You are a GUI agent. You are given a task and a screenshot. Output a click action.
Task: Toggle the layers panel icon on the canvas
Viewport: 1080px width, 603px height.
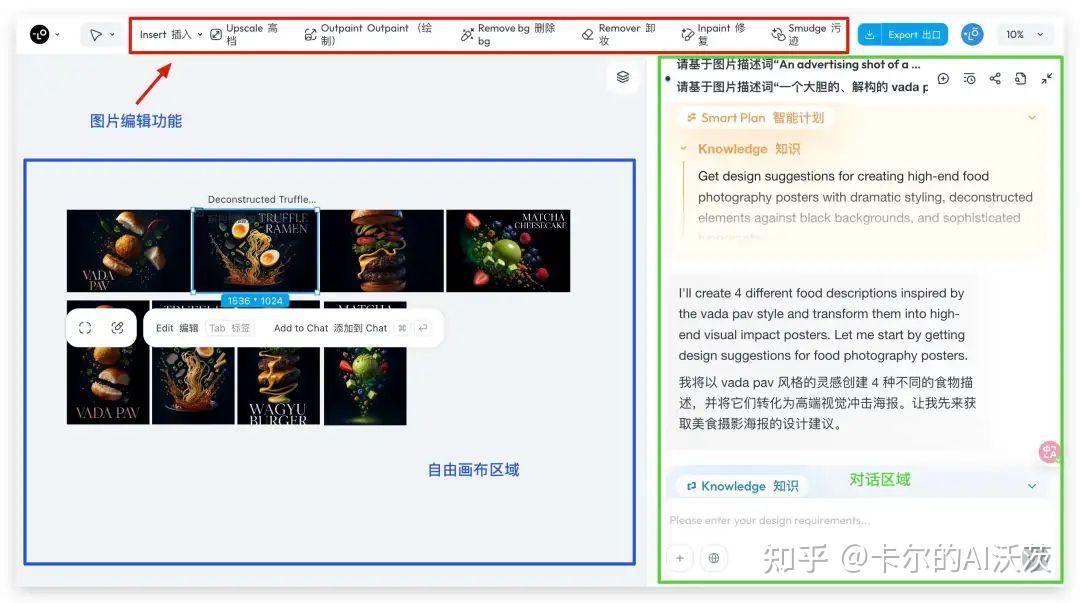pos(622,76)
